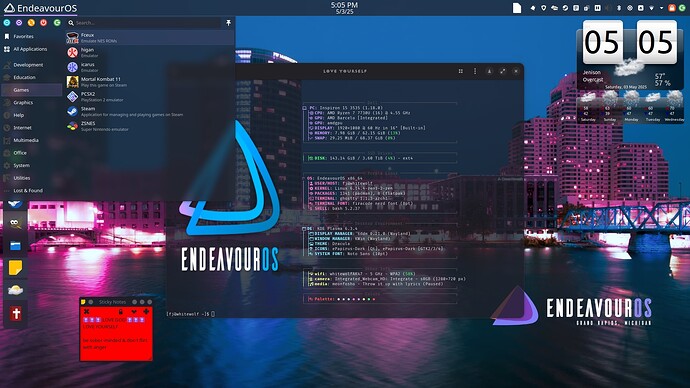Click the purple session button in menu header
690x388 pixels.
(x=19, y=22)
